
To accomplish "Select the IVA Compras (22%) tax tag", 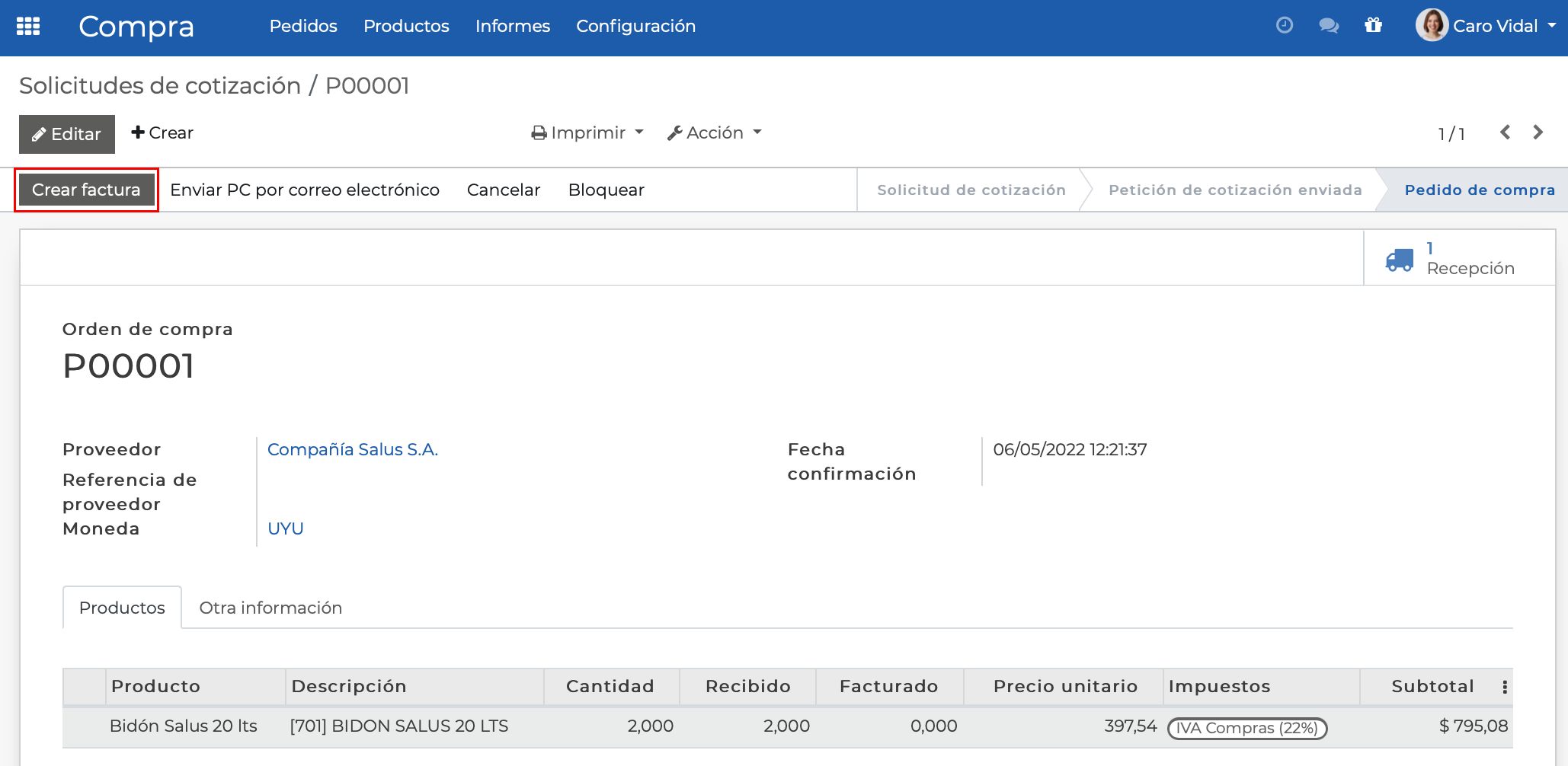I will (x=1246, y=728).
